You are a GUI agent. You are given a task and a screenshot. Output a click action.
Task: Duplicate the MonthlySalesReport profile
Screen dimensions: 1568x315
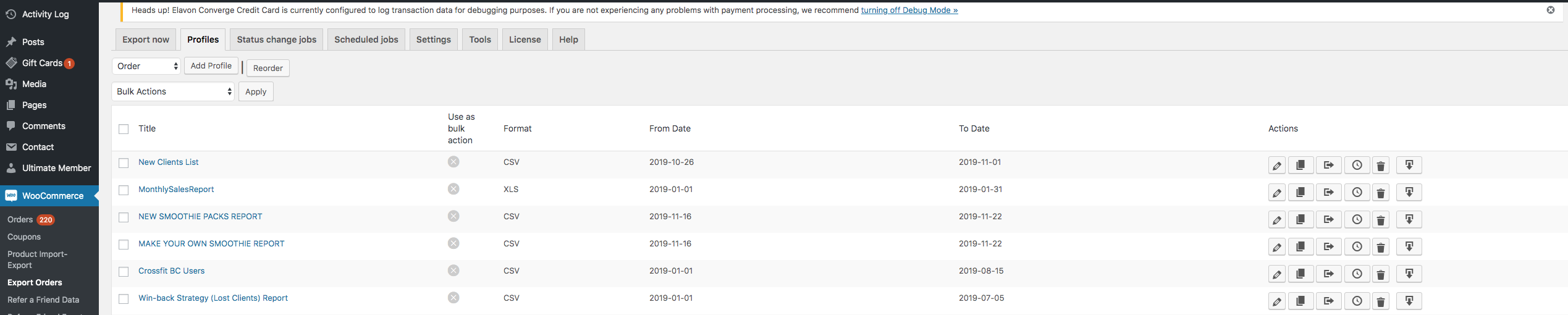(1300, 193)
